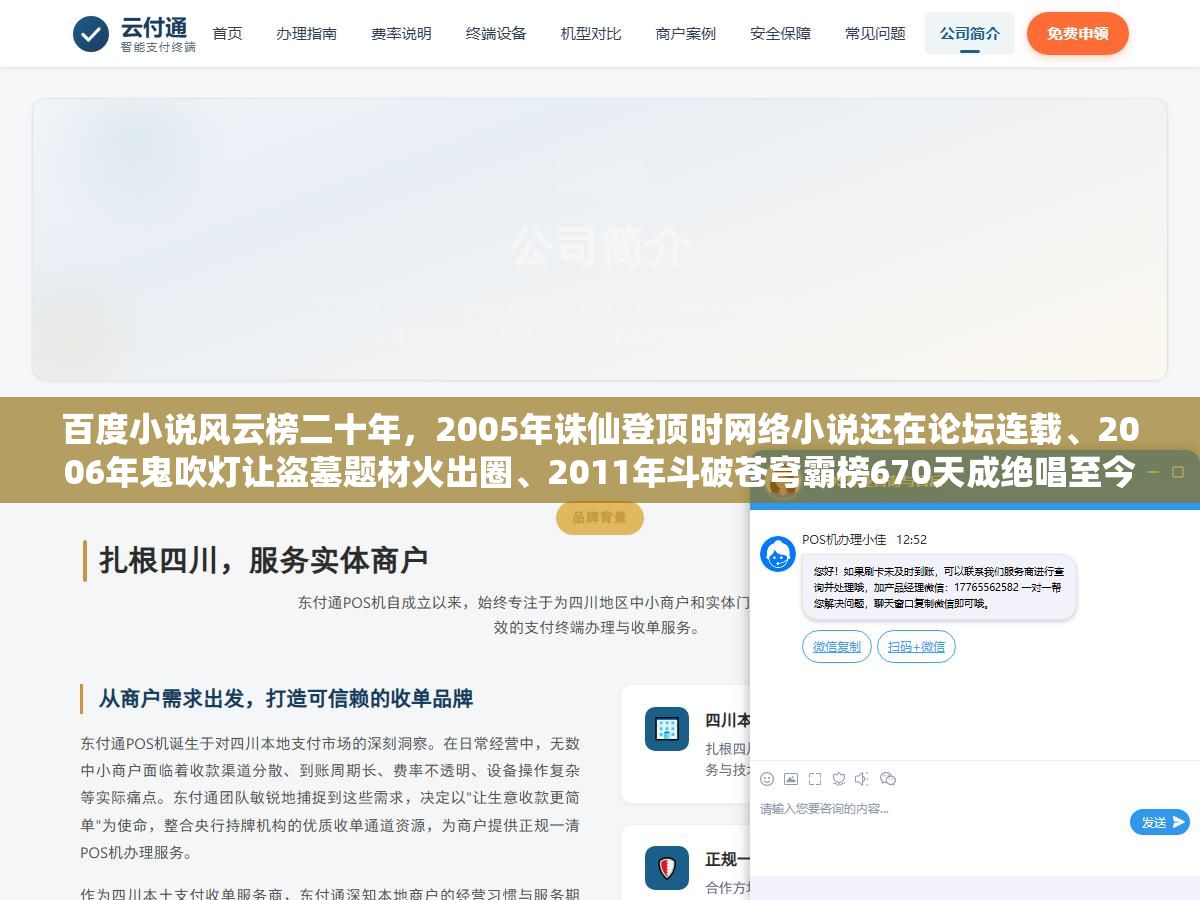Image resolution: width=1200 pixels, height=900 pixels.
Task: Click the rate service icon in chat
Action: (839, 778)
